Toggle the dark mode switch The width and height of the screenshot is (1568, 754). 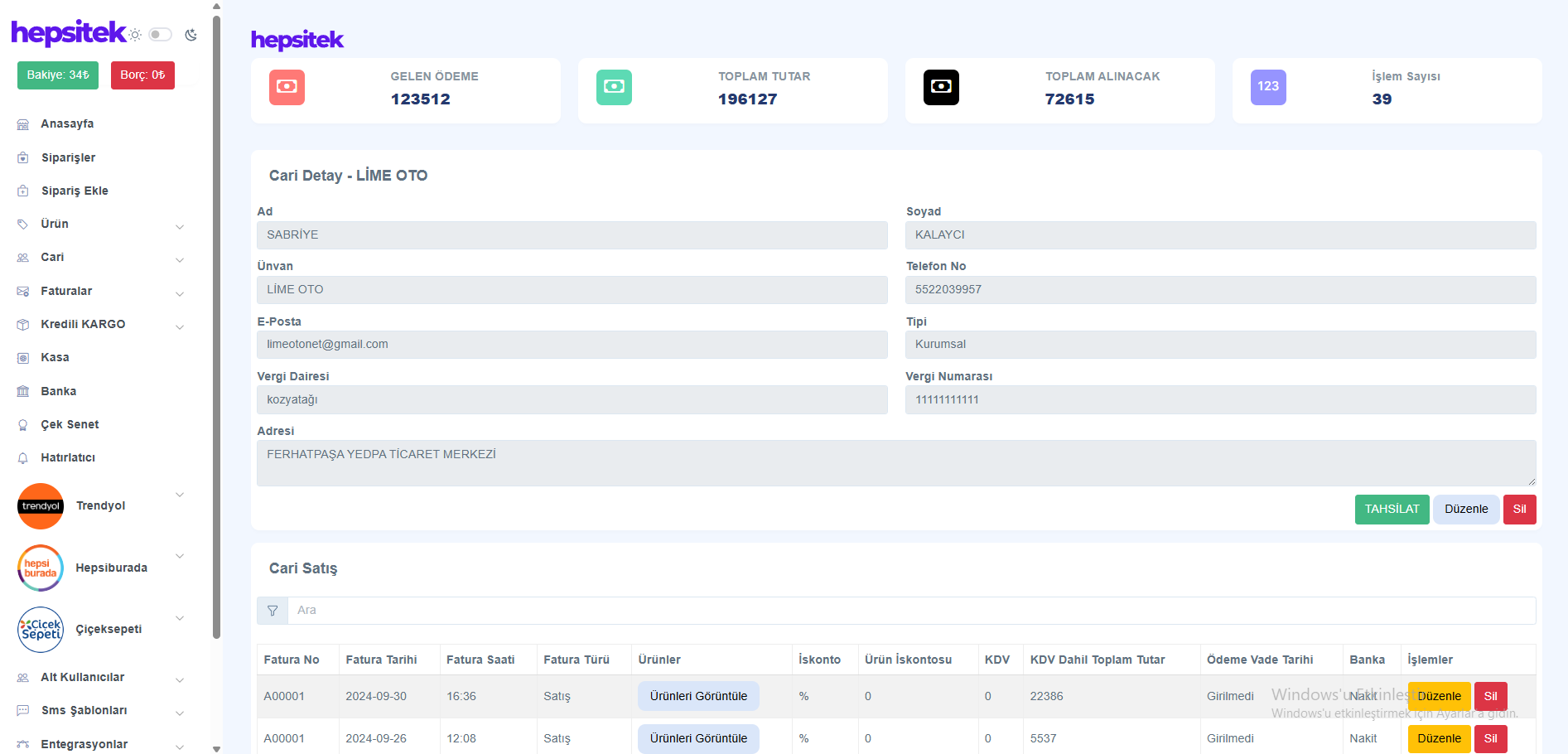pos(160,35)
